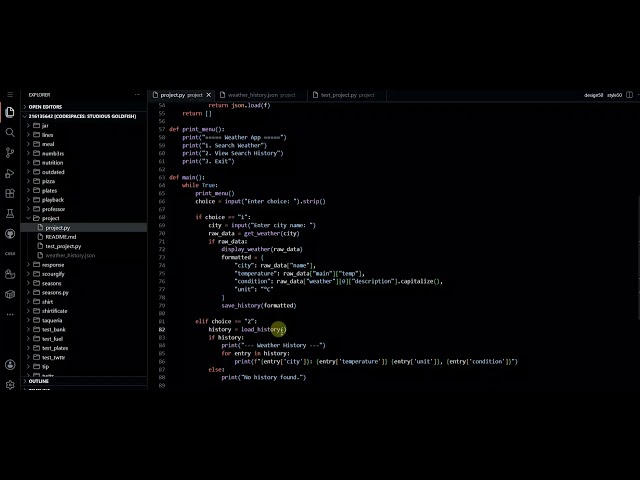
Task: Open the Accounts menu
Action: click(x=10, y=364)
